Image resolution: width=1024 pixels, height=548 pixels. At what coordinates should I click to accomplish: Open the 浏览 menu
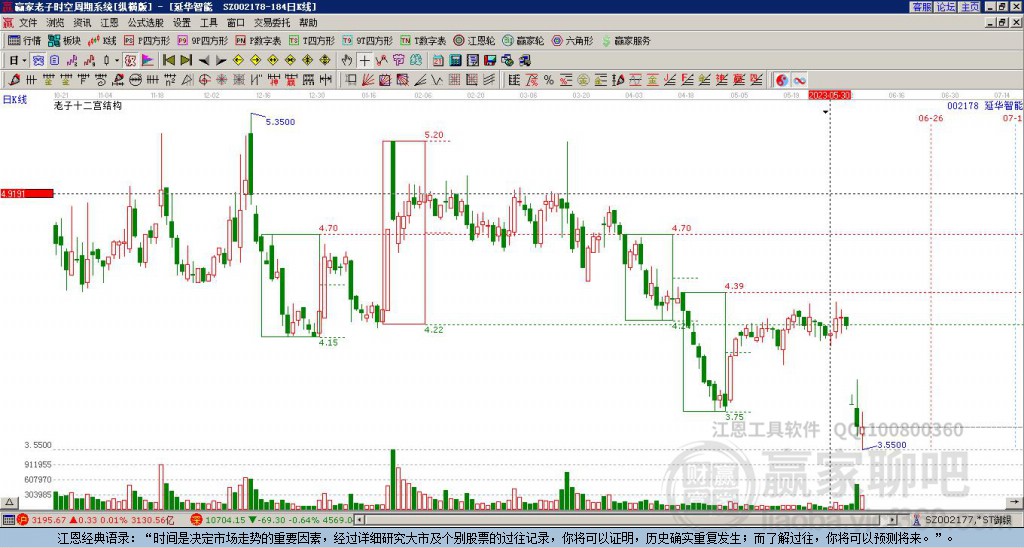point(55,23)
